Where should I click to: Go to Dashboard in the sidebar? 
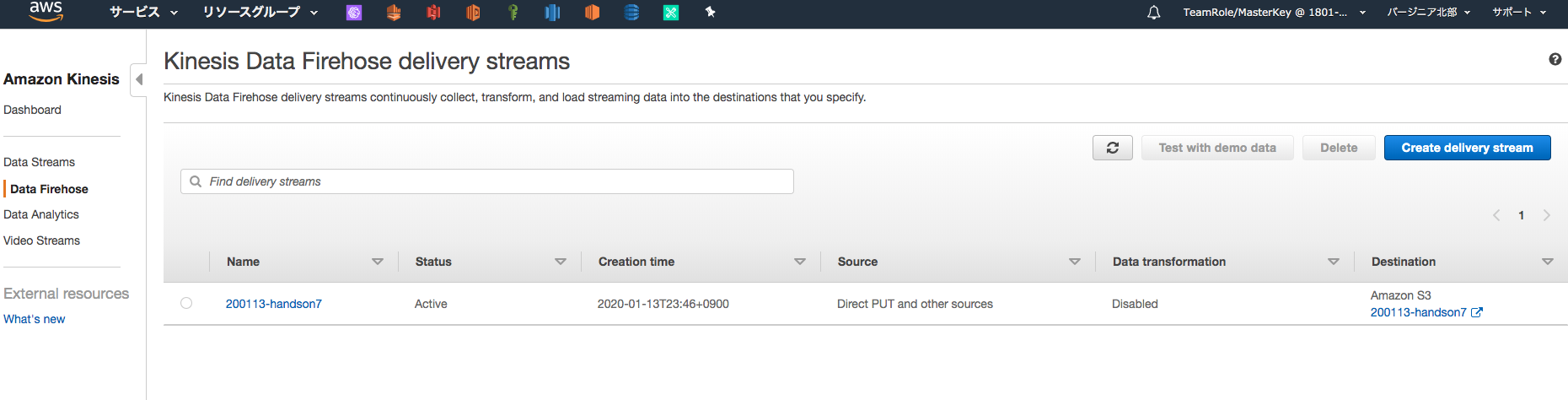(32, 110)
